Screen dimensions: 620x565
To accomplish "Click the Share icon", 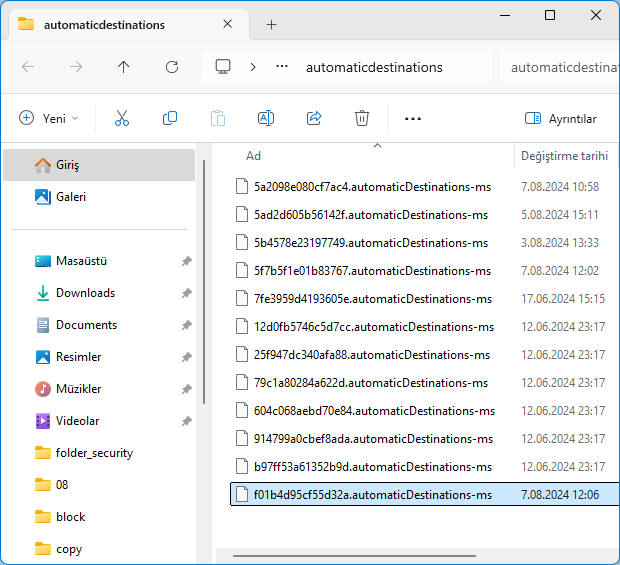I will pos(314,118).
